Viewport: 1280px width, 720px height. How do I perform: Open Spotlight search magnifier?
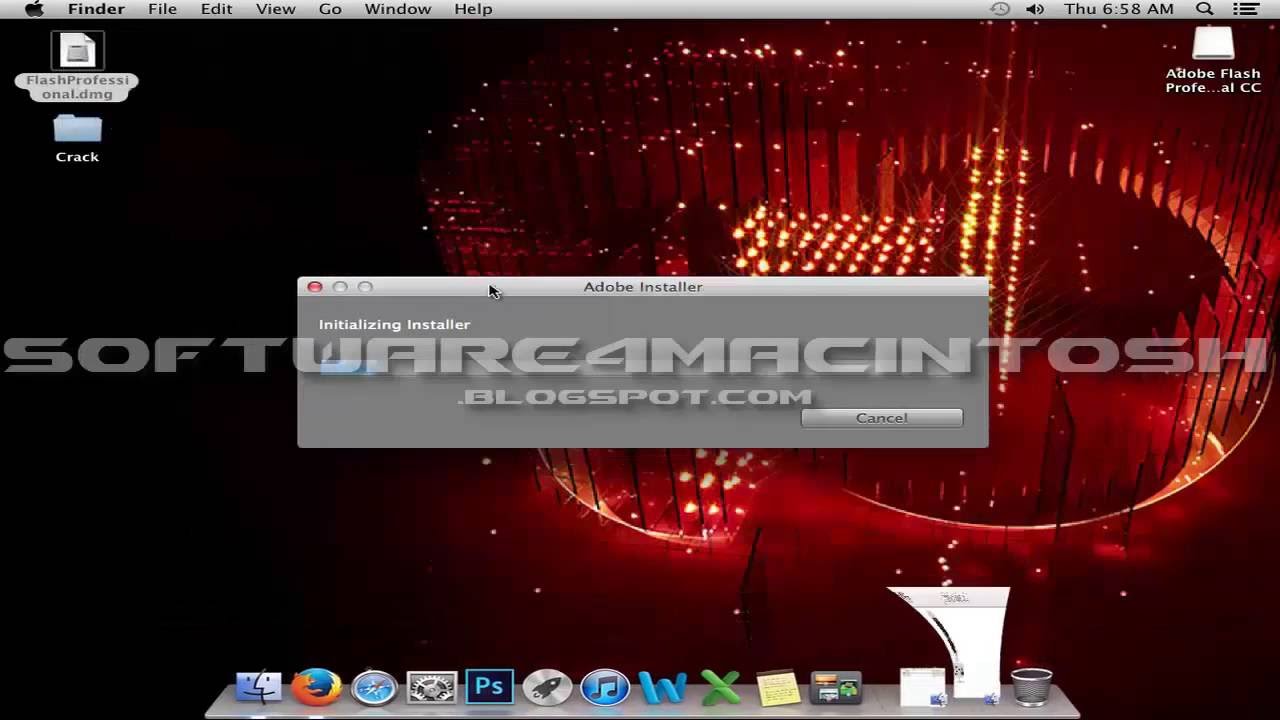coord(1205,9)
